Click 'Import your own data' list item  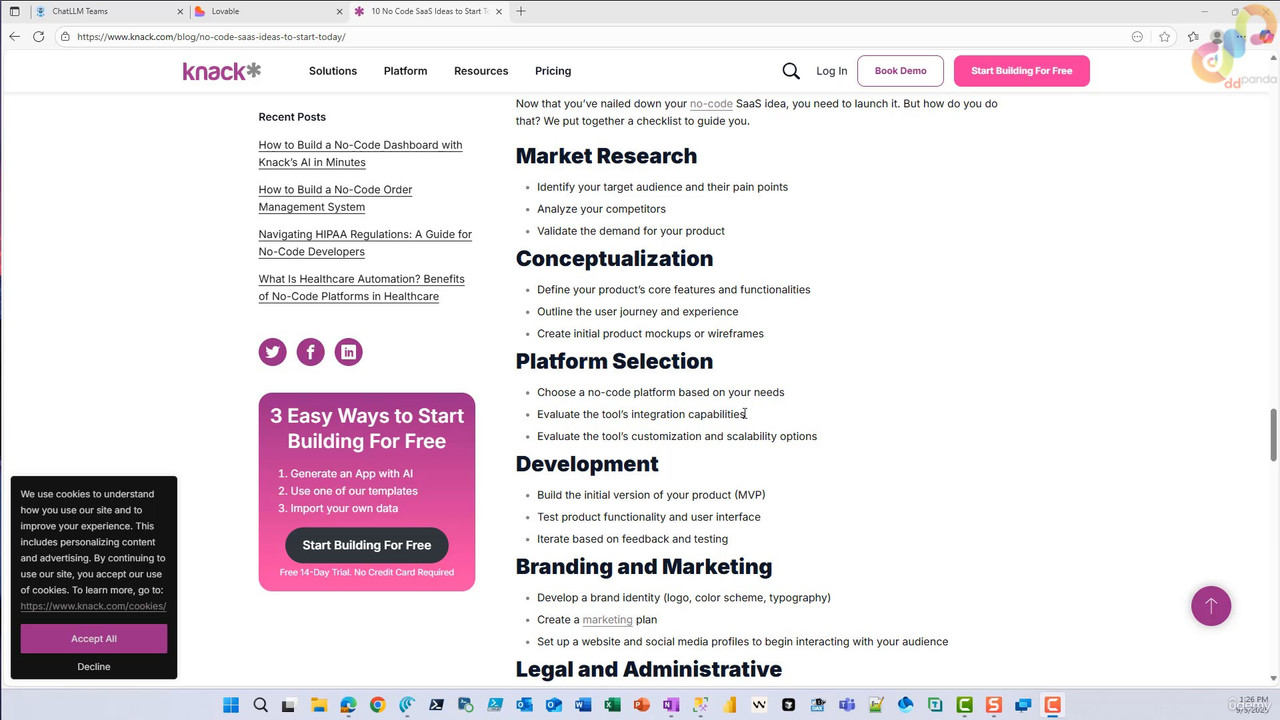click(x=344, y=508)
